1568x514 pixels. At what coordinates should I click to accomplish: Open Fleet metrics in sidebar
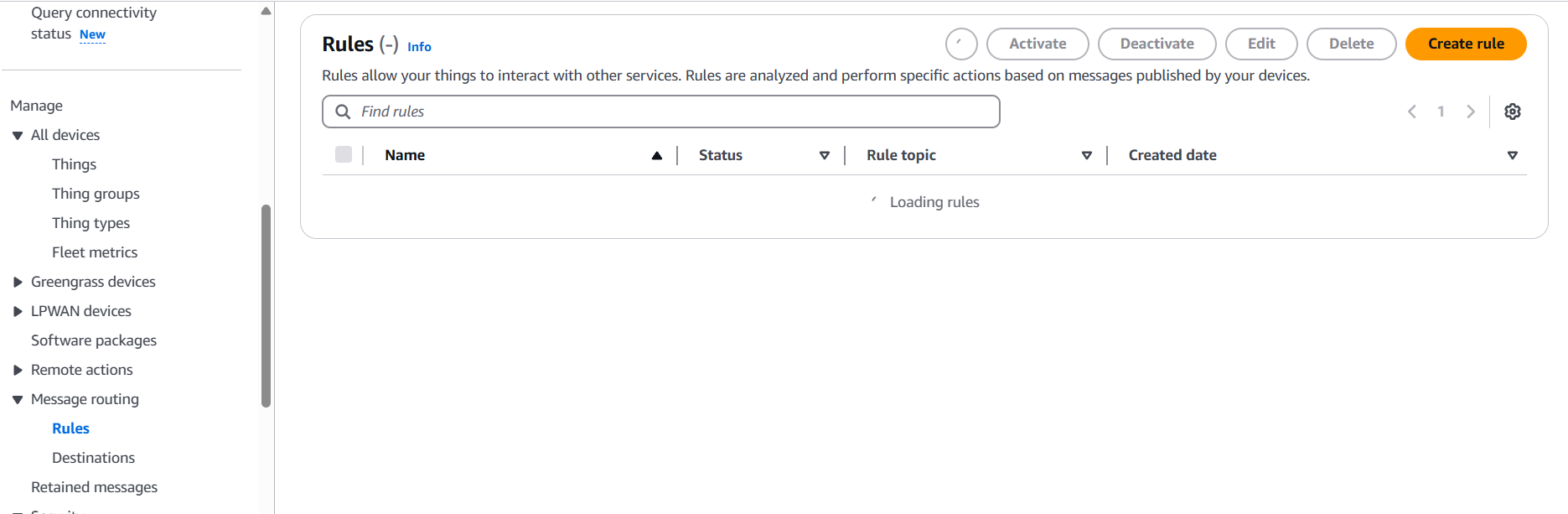click(95, 252)
